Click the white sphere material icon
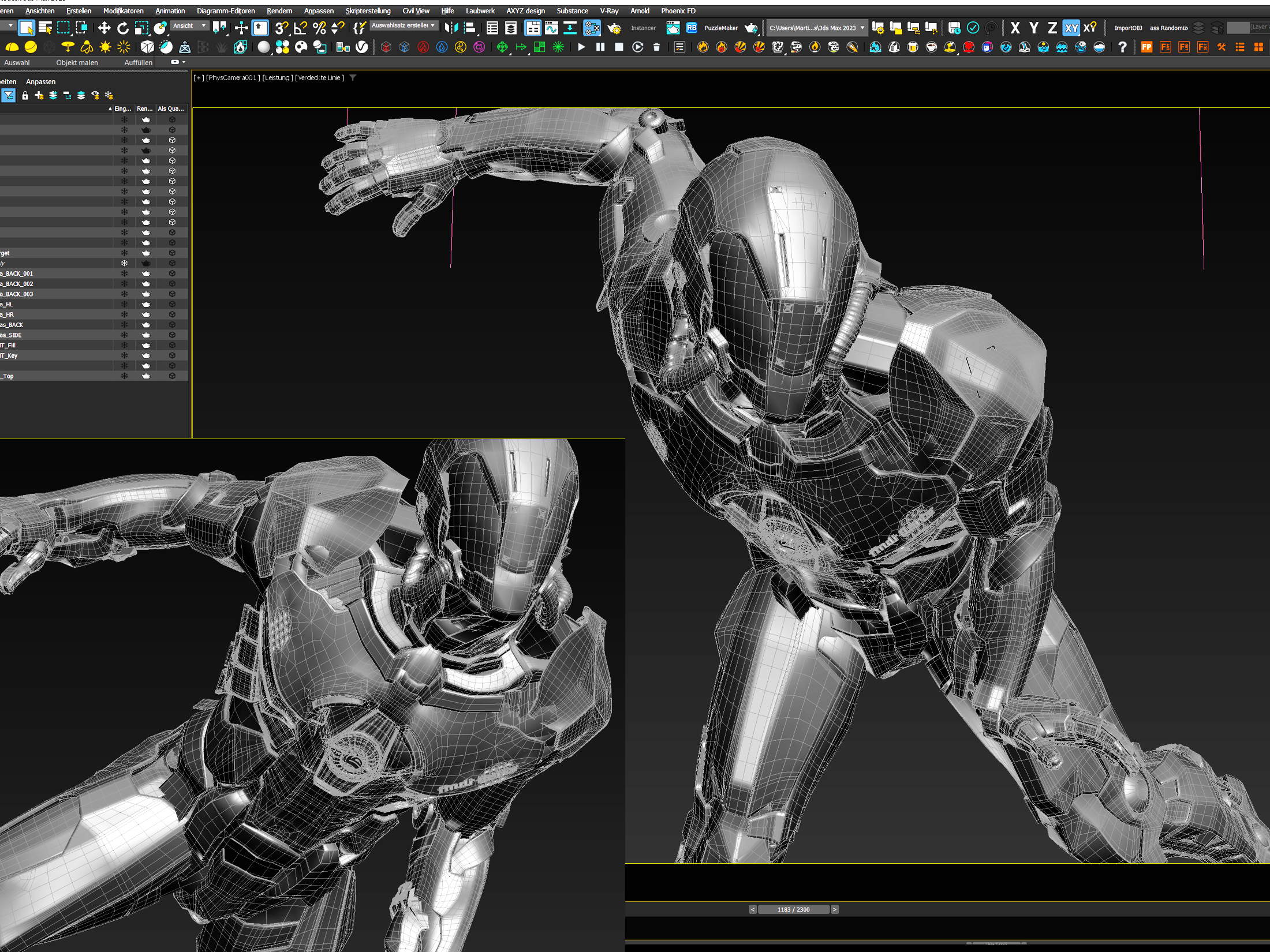This screenshot has width=1270, height=952. click(263, 47)
